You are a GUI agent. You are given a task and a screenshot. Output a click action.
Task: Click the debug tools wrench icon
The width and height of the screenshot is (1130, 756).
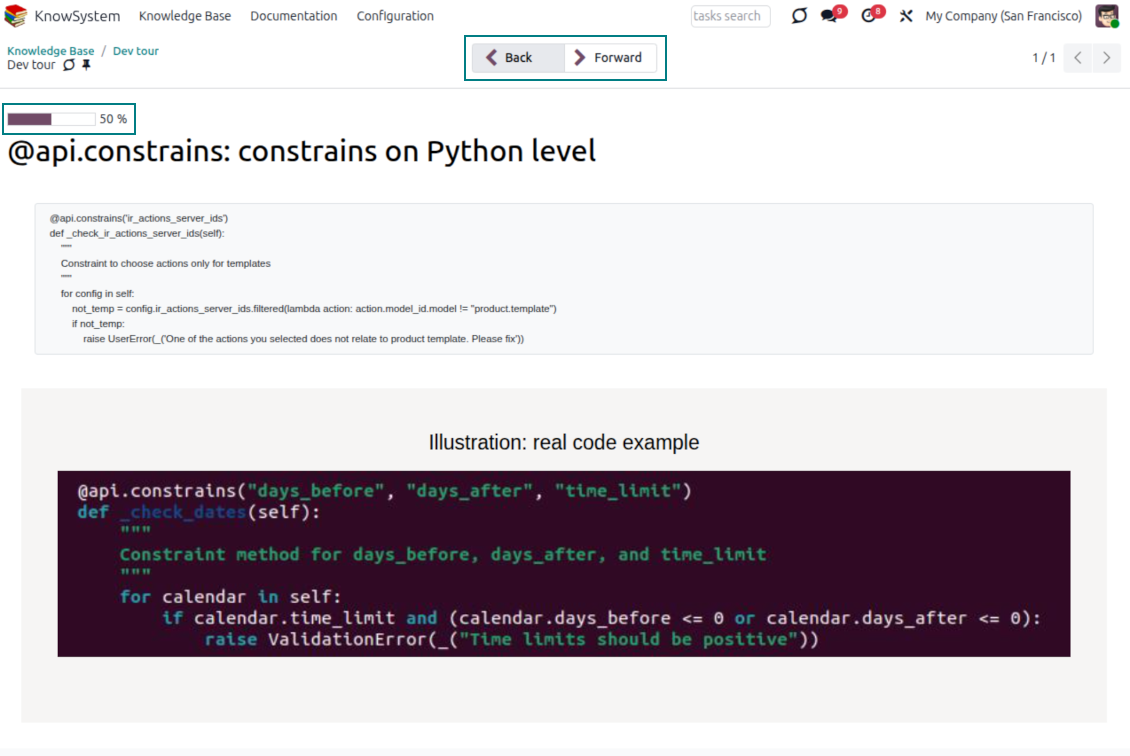[906, 16]
